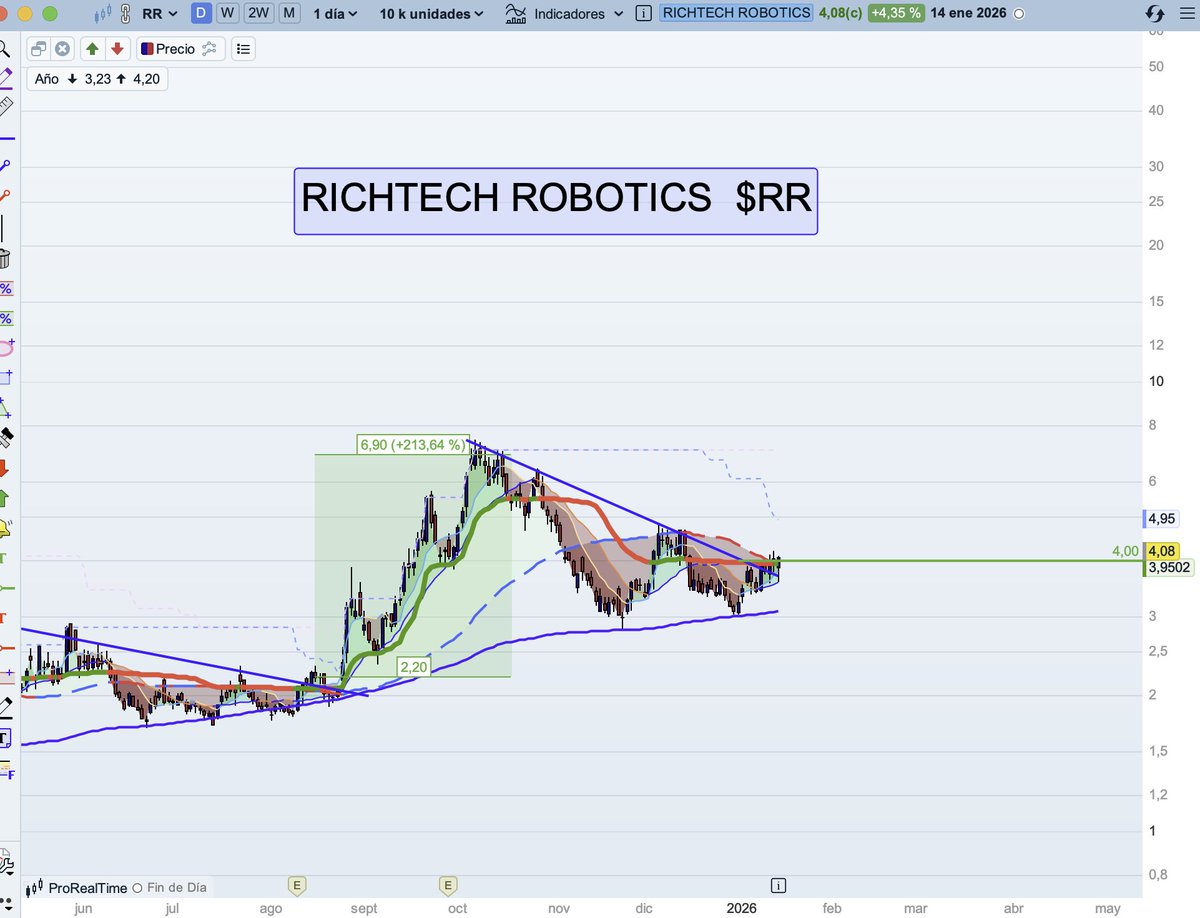Click the Precio label button
1200x918 pixels.
[175, 48]
